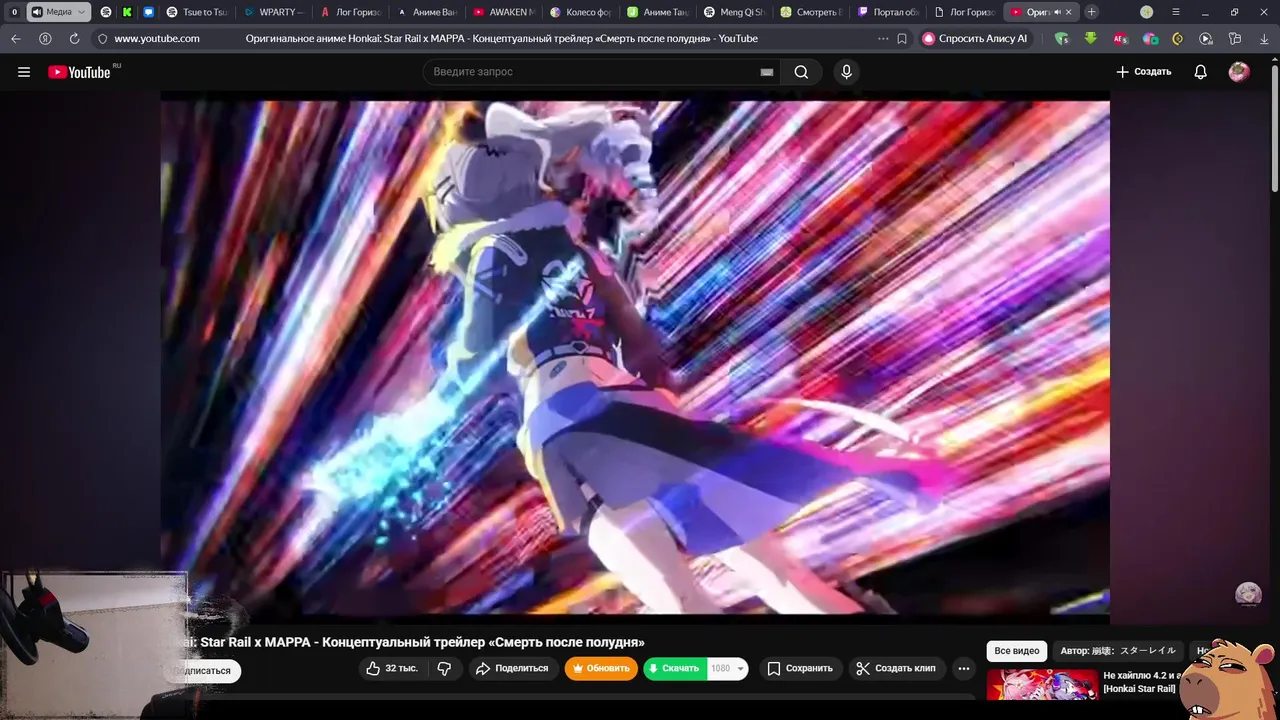Image resolution: width=1280 pixels, height=720 pixels.
Task: Open the Не хайплю 4.2 recommended video thumbnail
Action: [x=1041, y=684]
